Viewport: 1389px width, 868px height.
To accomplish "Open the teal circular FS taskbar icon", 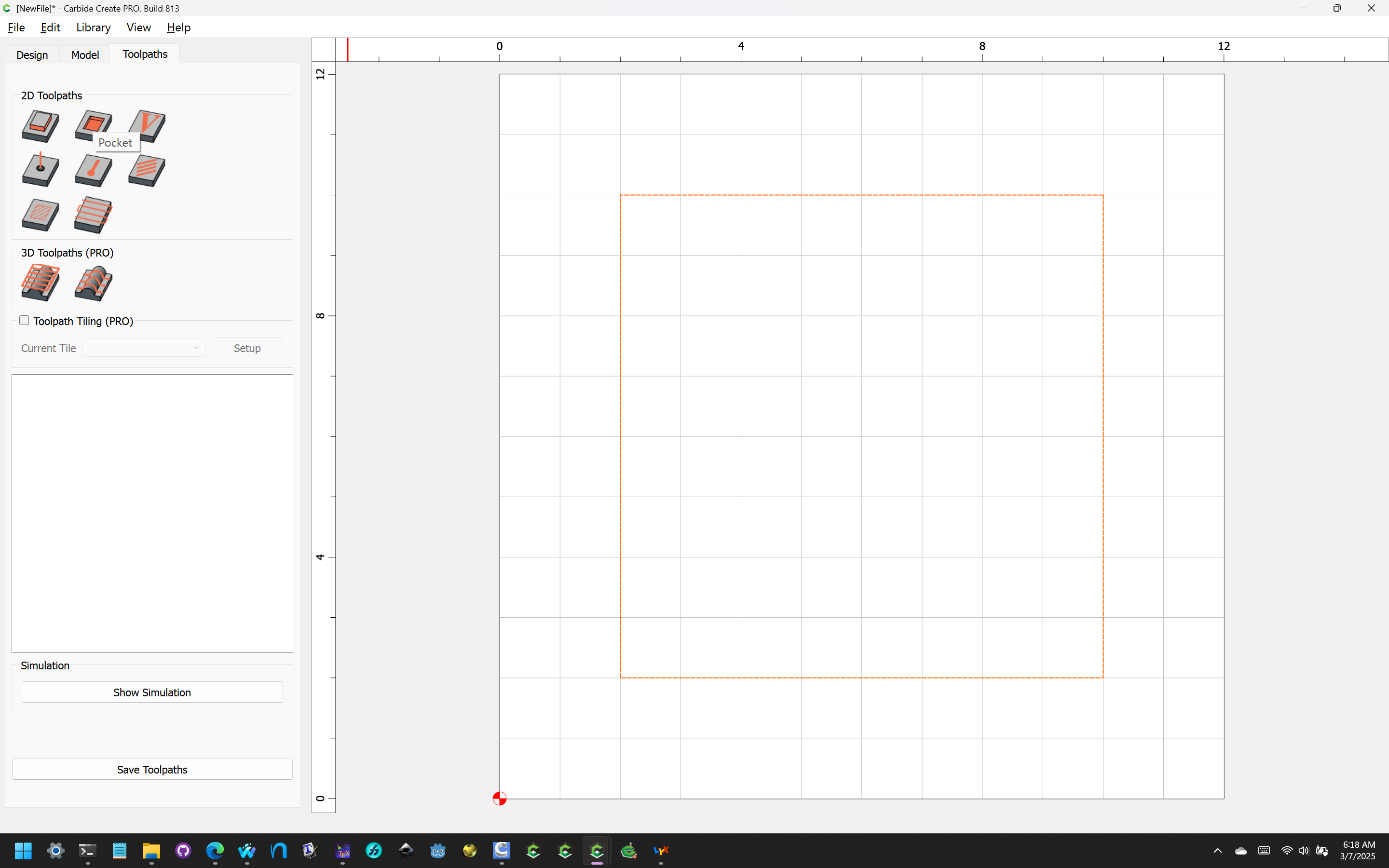I will [374, 850].
